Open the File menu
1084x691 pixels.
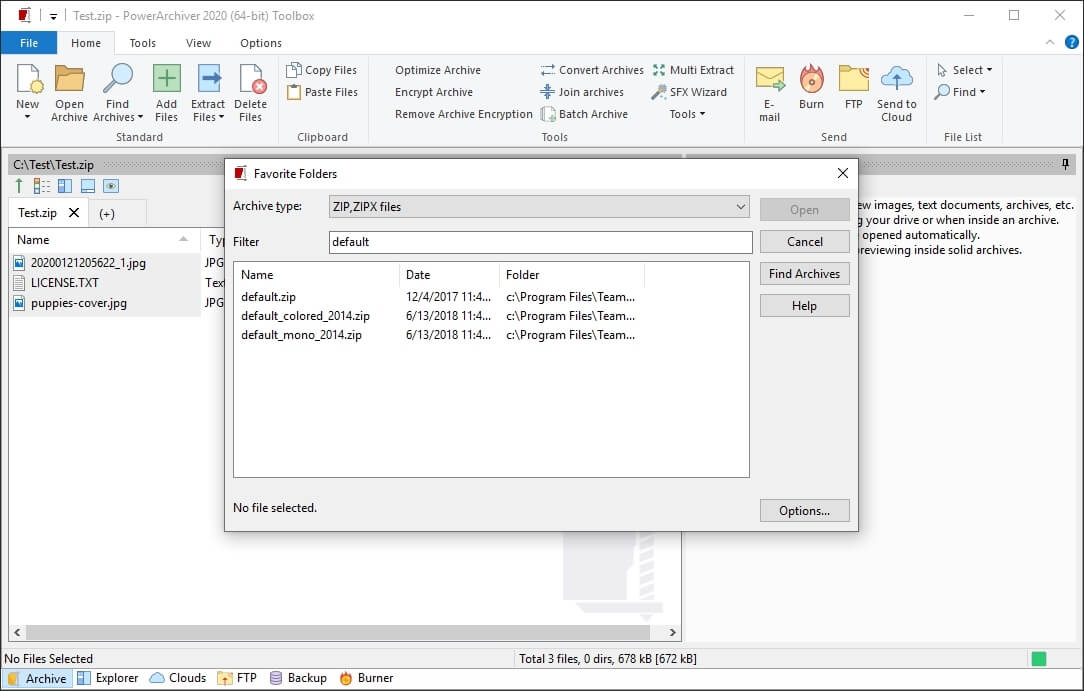(29, 43)
